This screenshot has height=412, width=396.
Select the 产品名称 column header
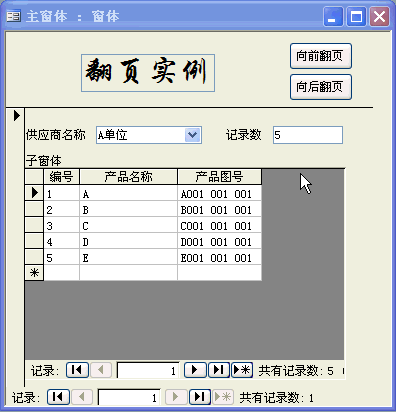(x=128, y=177)
